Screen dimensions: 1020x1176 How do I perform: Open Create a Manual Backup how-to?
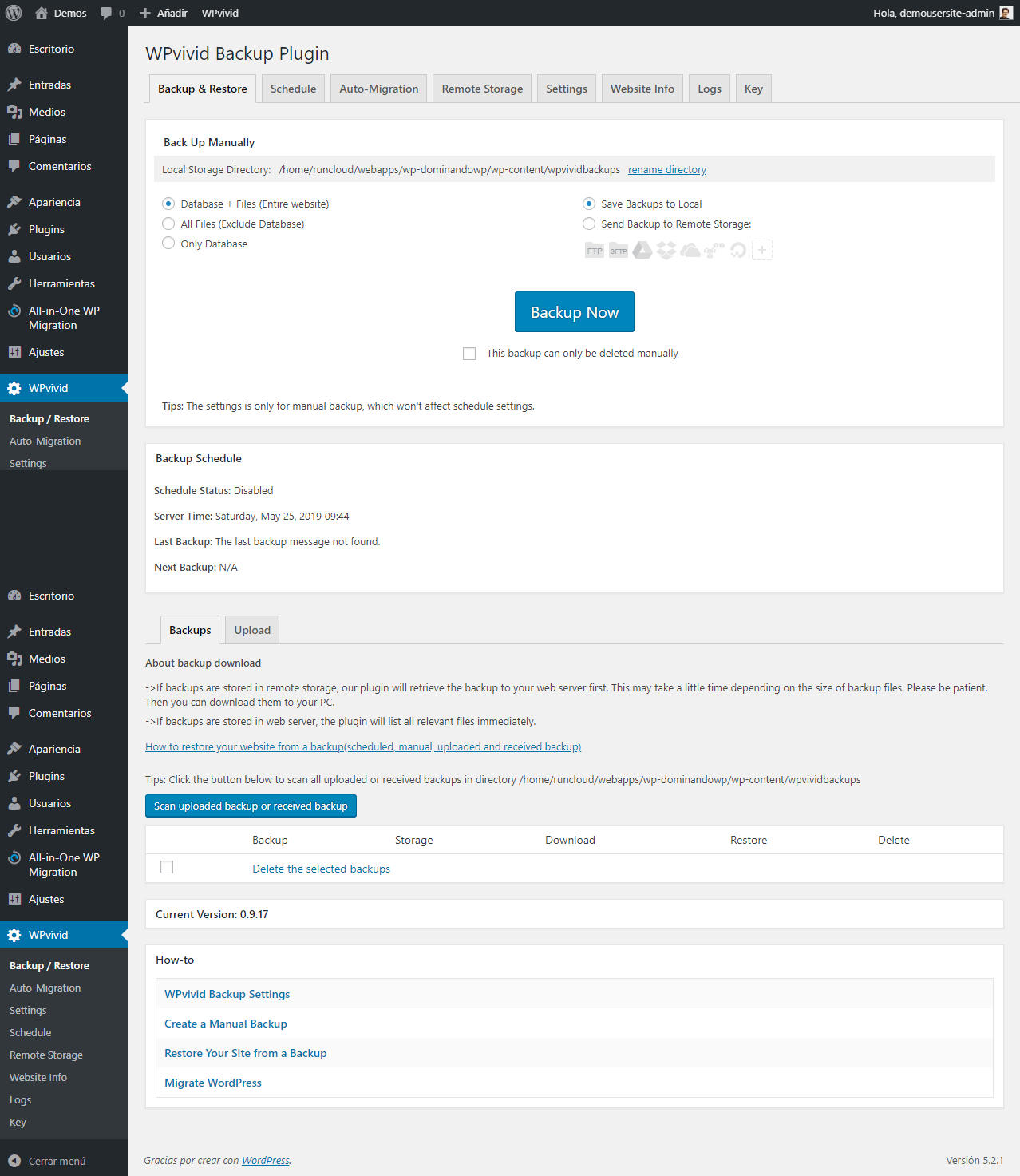pos(226,1024)
